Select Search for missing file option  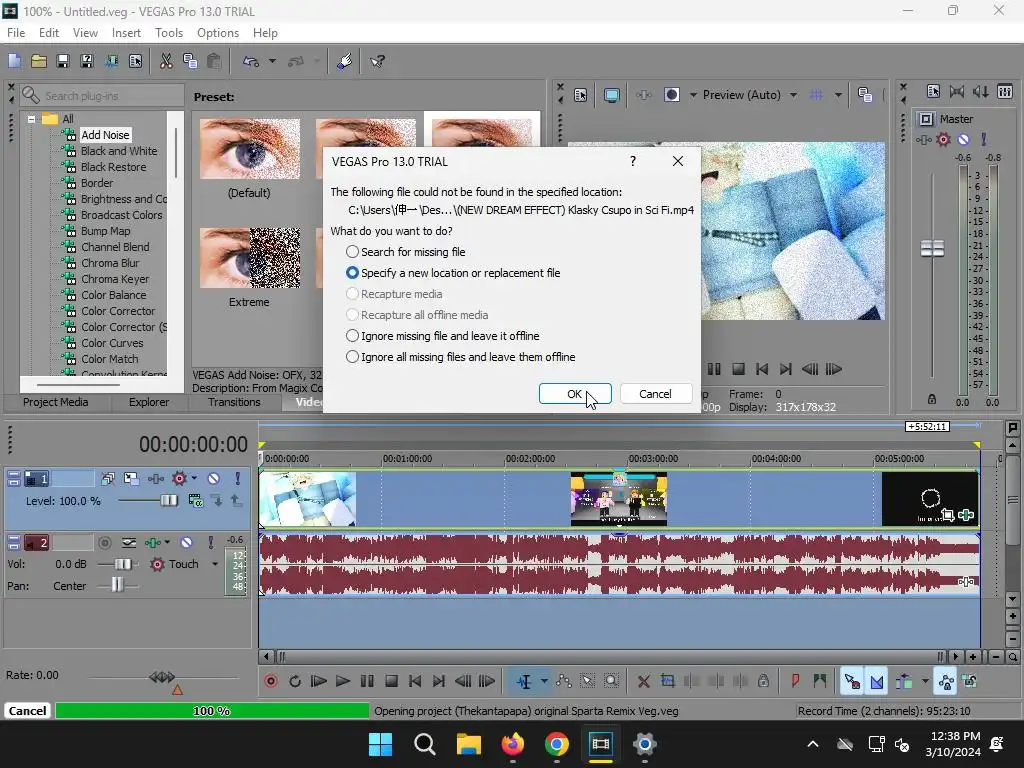click(x=406, y=252)
